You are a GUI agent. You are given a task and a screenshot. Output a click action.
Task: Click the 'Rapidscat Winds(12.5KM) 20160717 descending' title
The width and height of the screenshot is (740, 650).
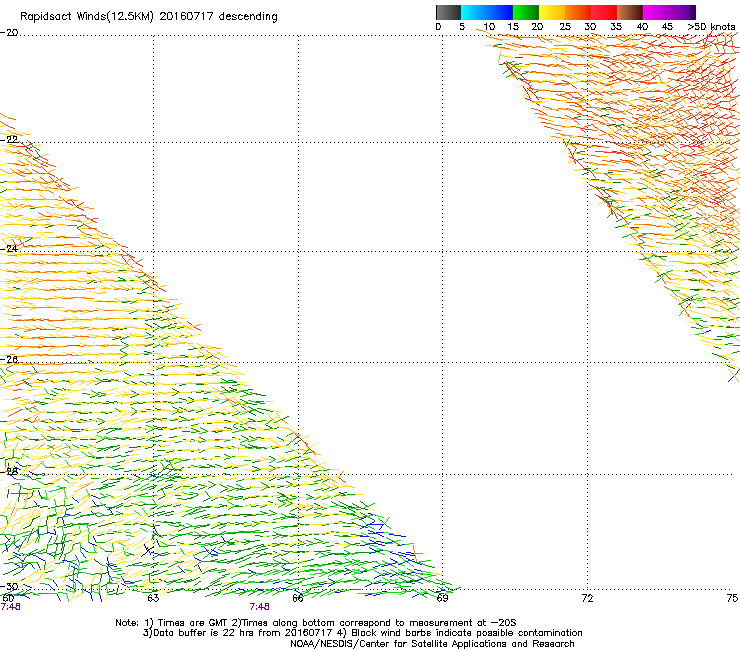pos(149,17)
